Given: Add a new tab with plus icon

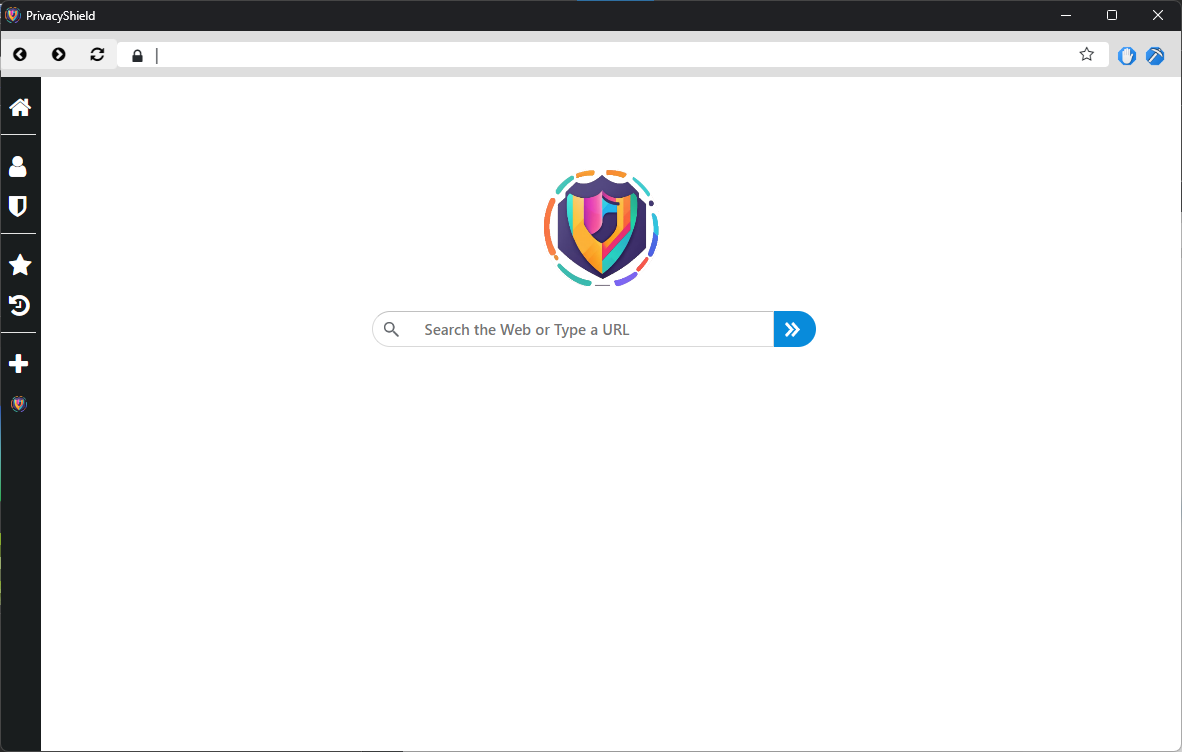Looking at the screenshot, I should click(x=19, y=364).
